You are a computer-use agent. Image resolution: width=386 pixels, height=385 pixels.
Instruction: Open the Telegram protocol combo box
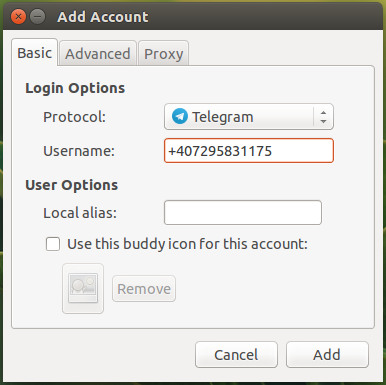point(249,117)
